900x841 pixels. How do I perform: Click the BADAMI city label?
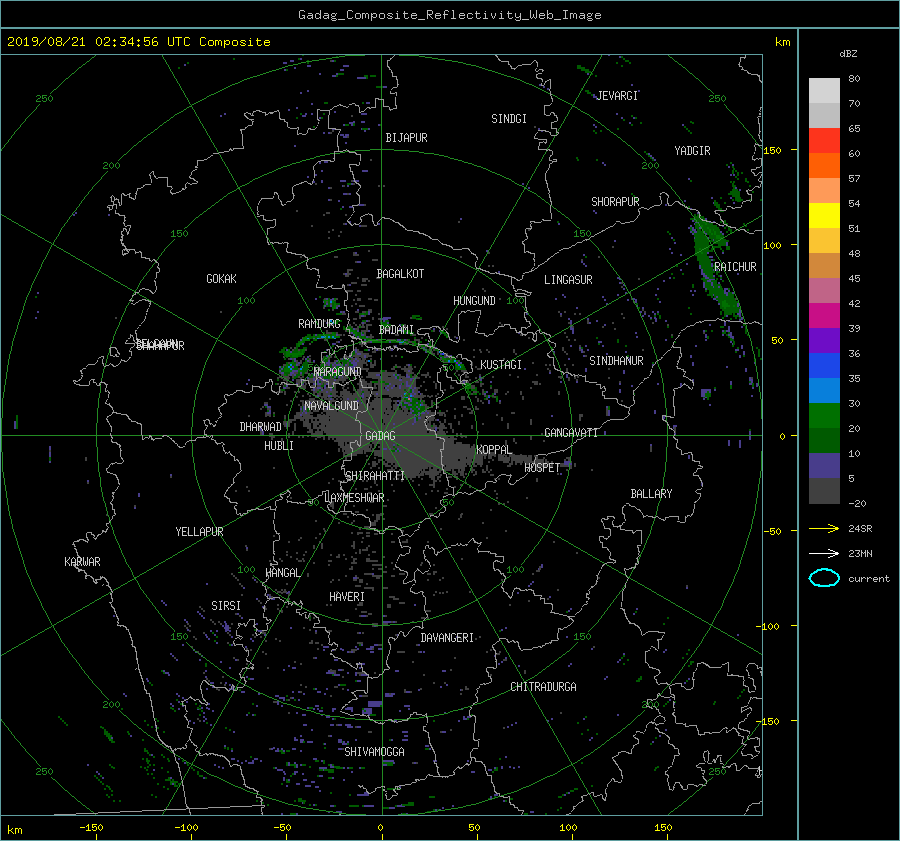[x=396, y=330]
